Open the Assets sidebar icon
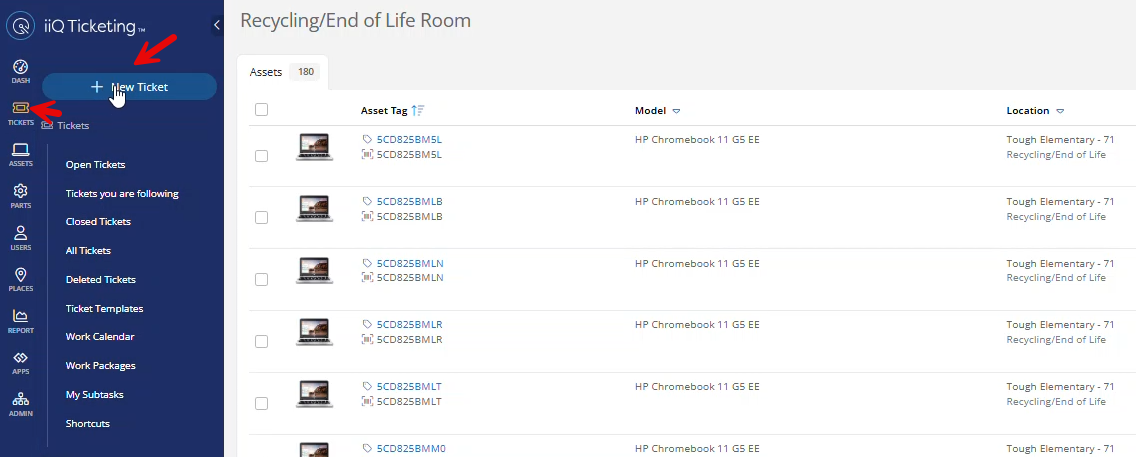Image resolution: width=1136 pixels, height=457 pixels. tap(20, 154)
